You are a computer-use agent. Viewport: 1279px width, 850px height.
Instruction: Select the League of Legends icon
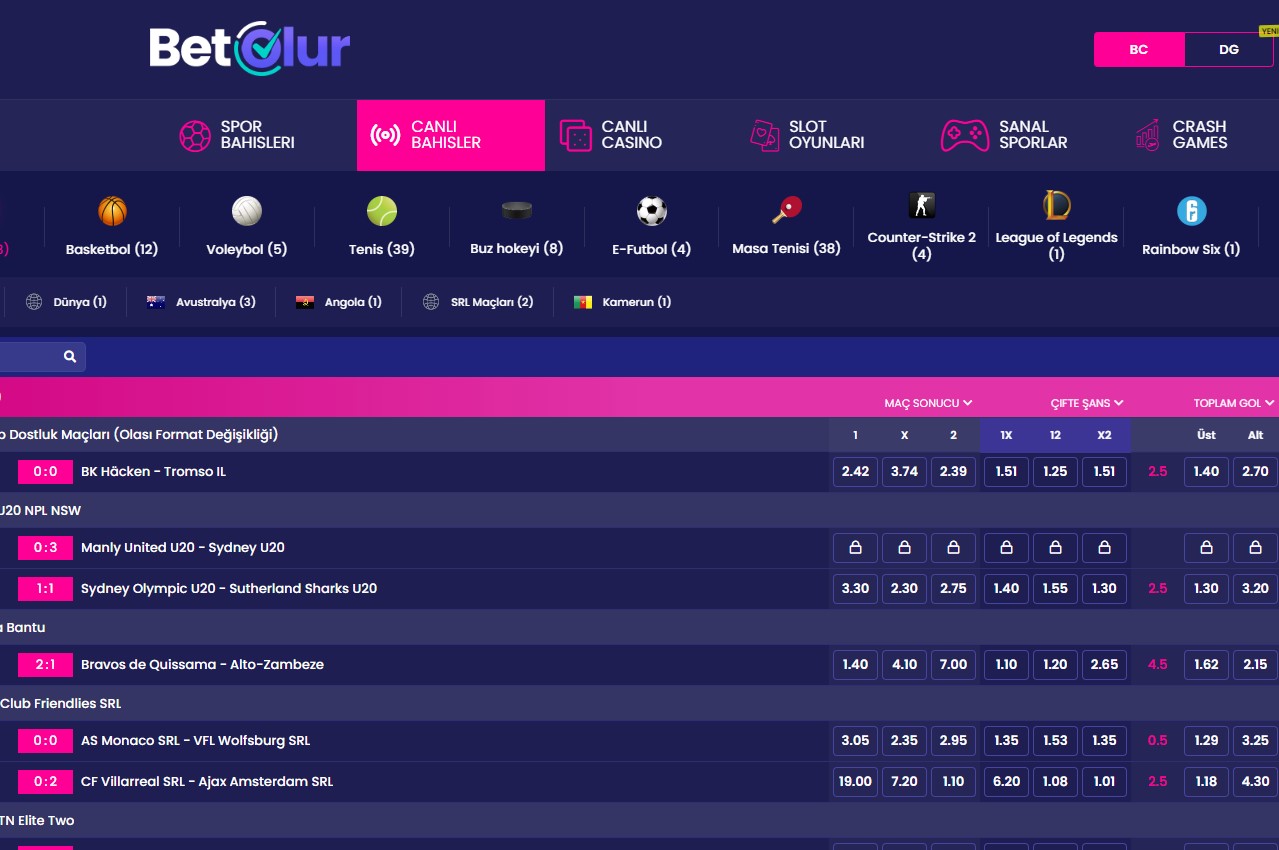(1056, 206)
